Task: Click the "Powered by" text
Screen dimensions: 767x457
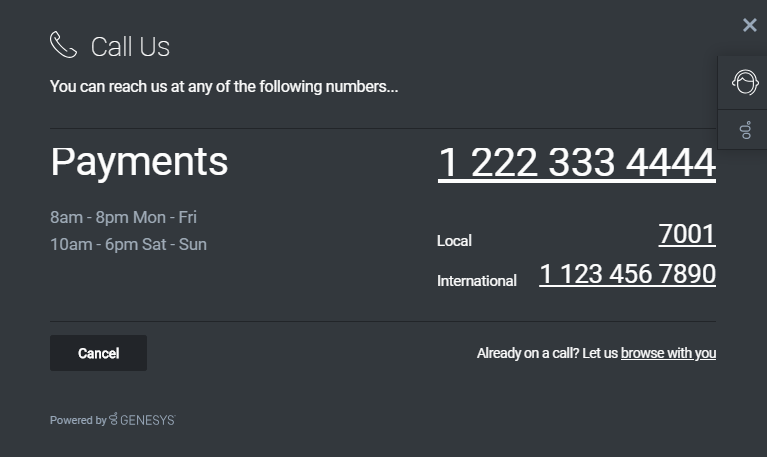Action: point(77,421)
